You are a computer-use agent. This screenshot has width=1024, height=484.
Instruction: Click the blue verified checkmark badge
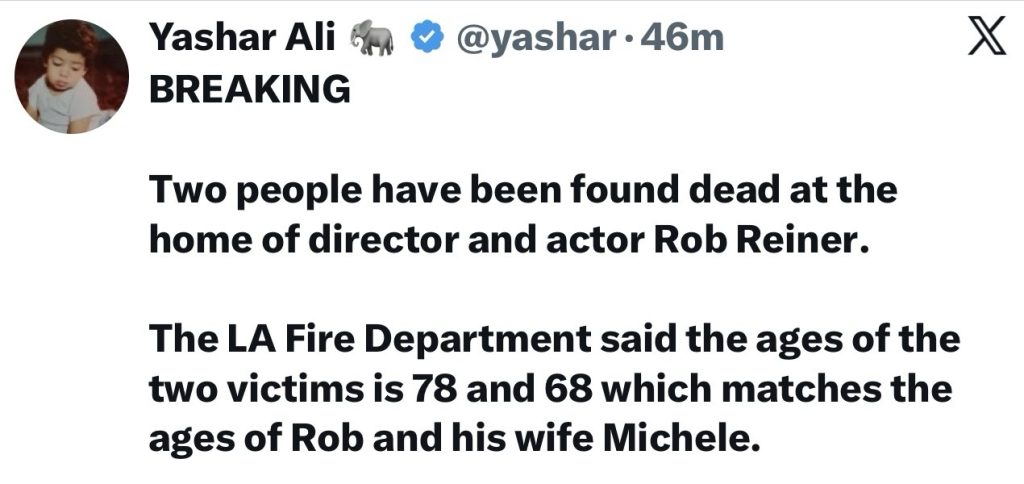pos(428,38)
